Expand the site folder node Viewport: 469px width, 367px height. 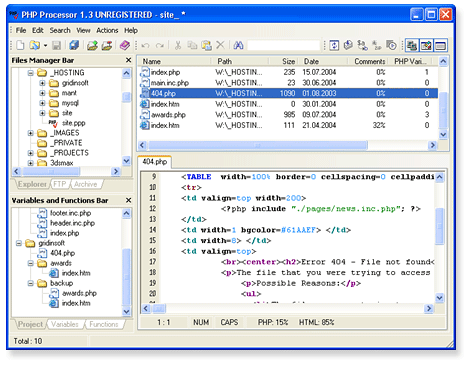[x=42, y=113]
